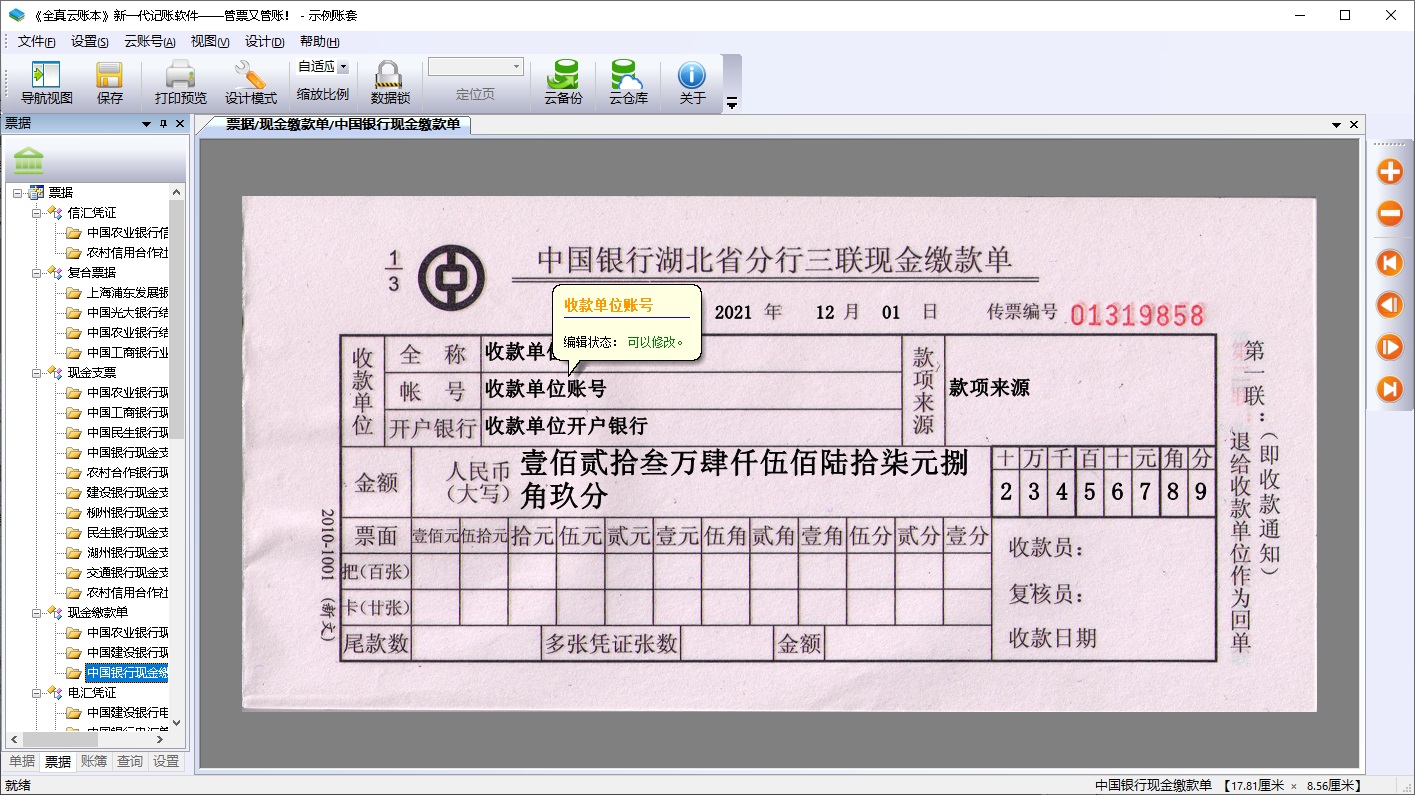Select highlighted 中国银行现金缴 tree item
Screen dimensions: 1415x795
127,672
